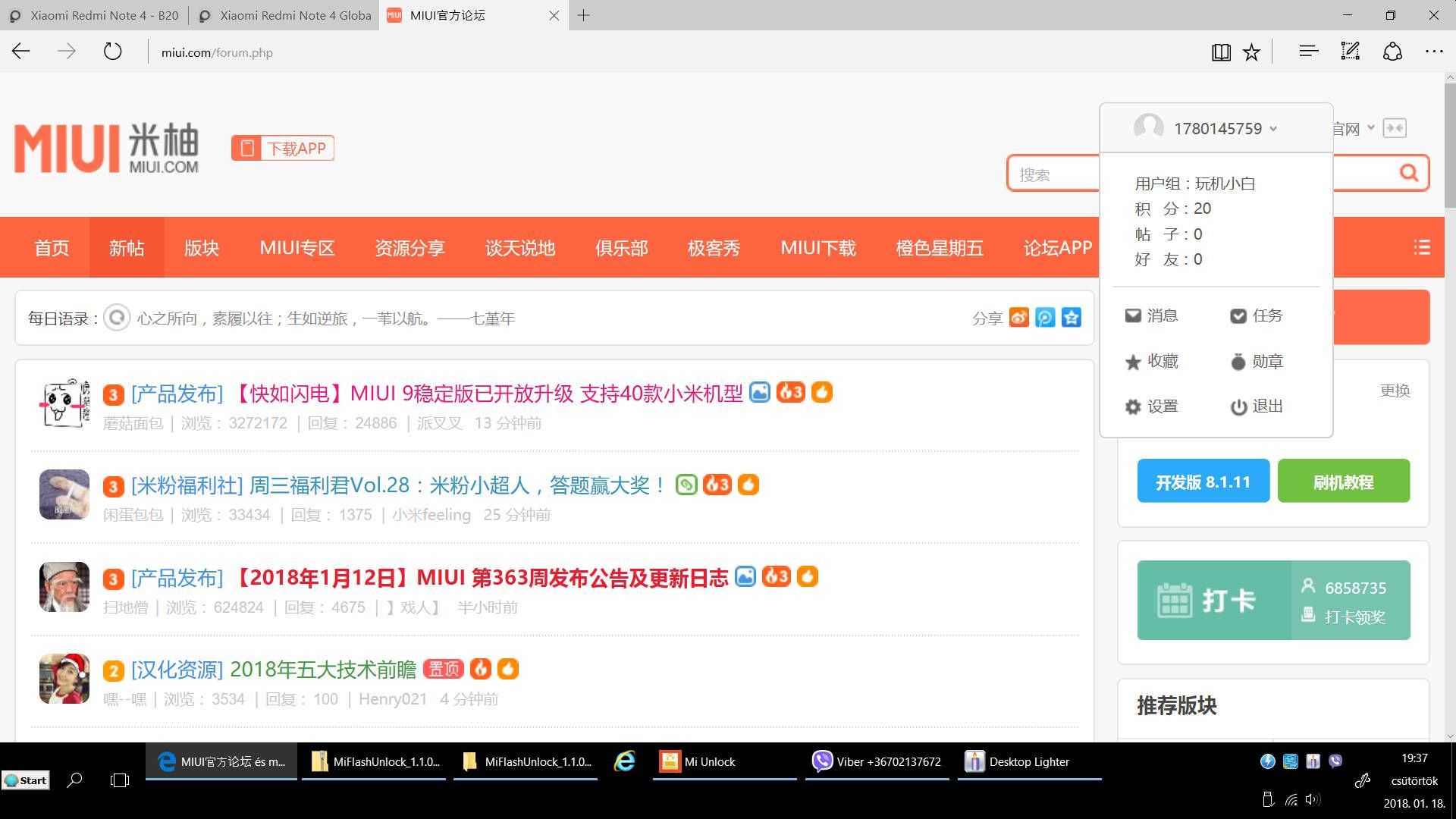Click the 开发版 8.1.11 button
The image size is (1456, 819).
pyautogui.click(x=1203, y=482)
